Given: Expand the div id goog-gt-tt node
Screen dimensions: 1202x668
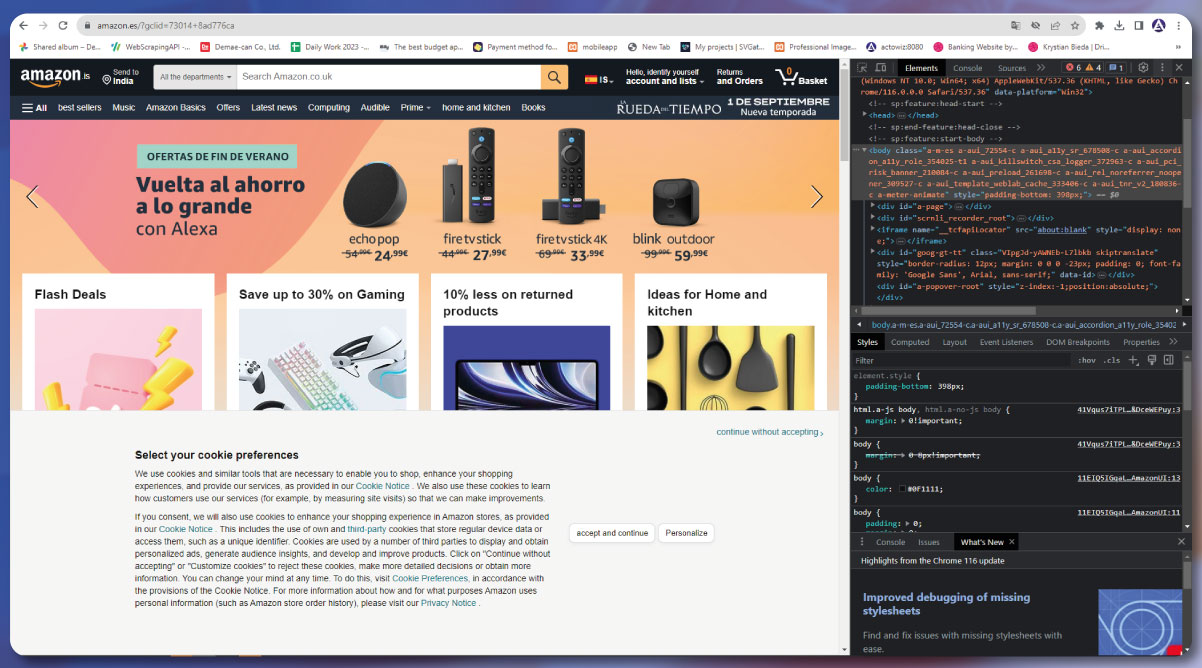Looking at the screenshot, I should tap(873, 253).
